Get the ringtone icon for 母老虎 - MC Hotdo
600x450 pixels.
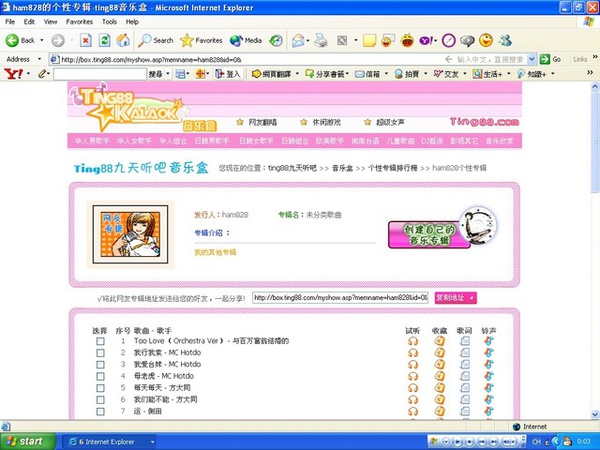coord(489,376)
